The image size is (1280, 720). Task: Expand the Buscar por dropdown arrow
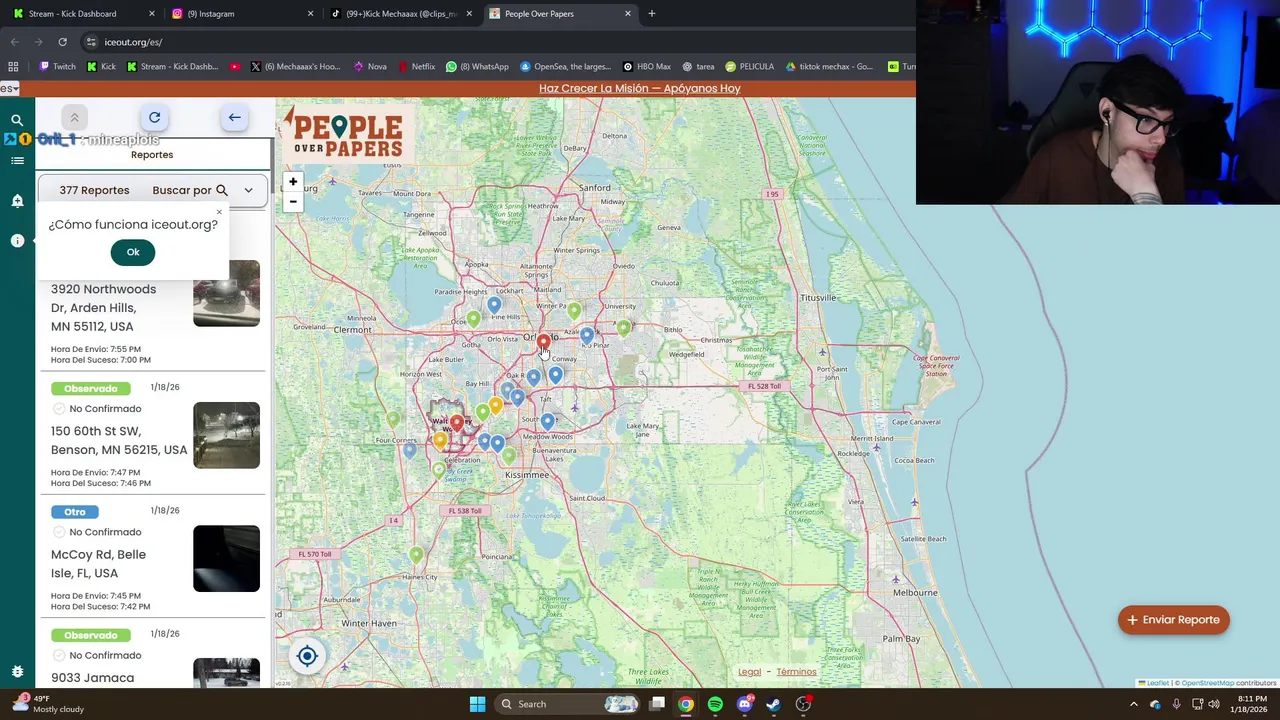[248, 190]
